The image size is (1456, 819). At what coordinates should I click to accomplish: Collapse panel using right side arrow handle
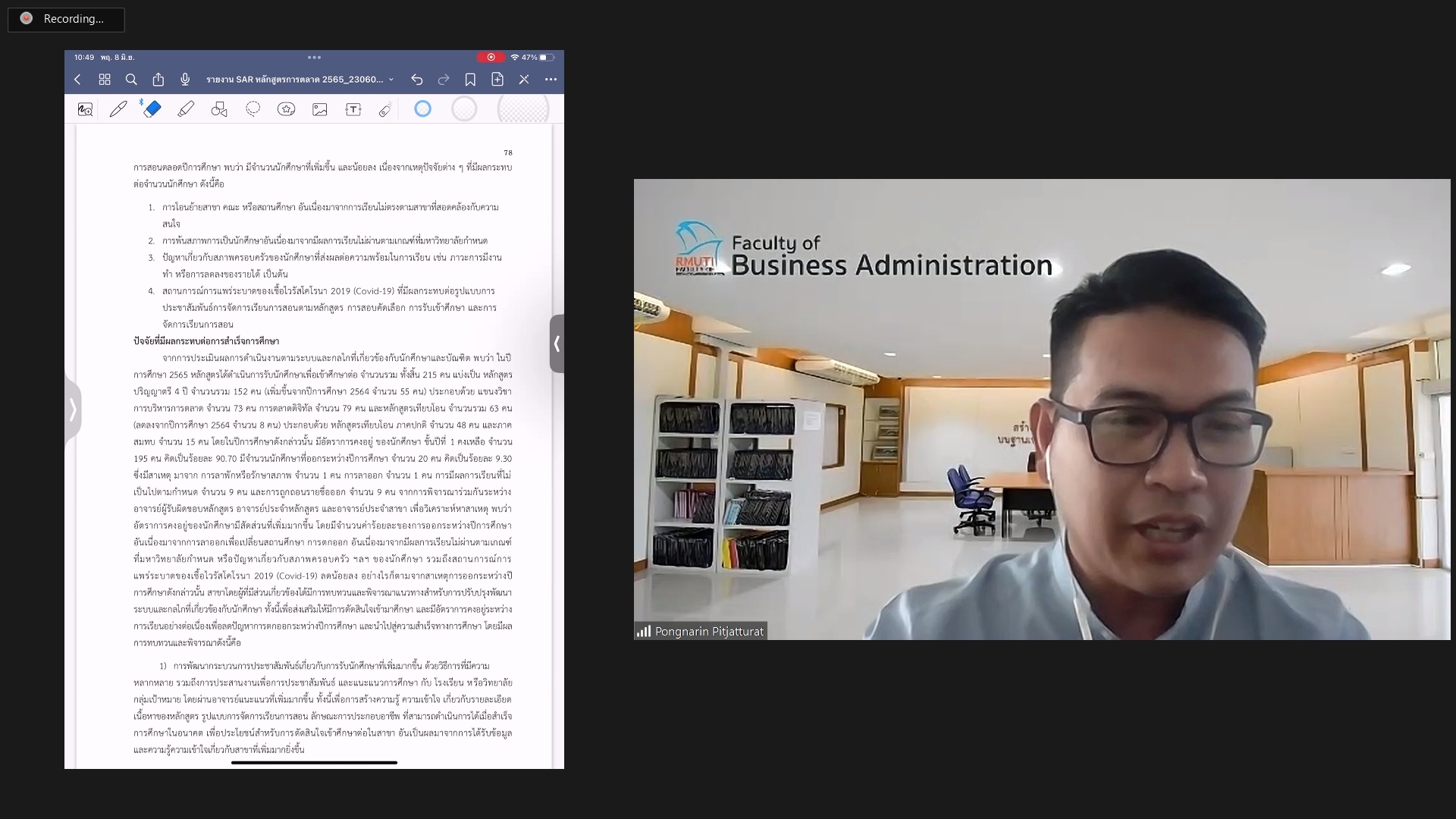click(557, 344)
